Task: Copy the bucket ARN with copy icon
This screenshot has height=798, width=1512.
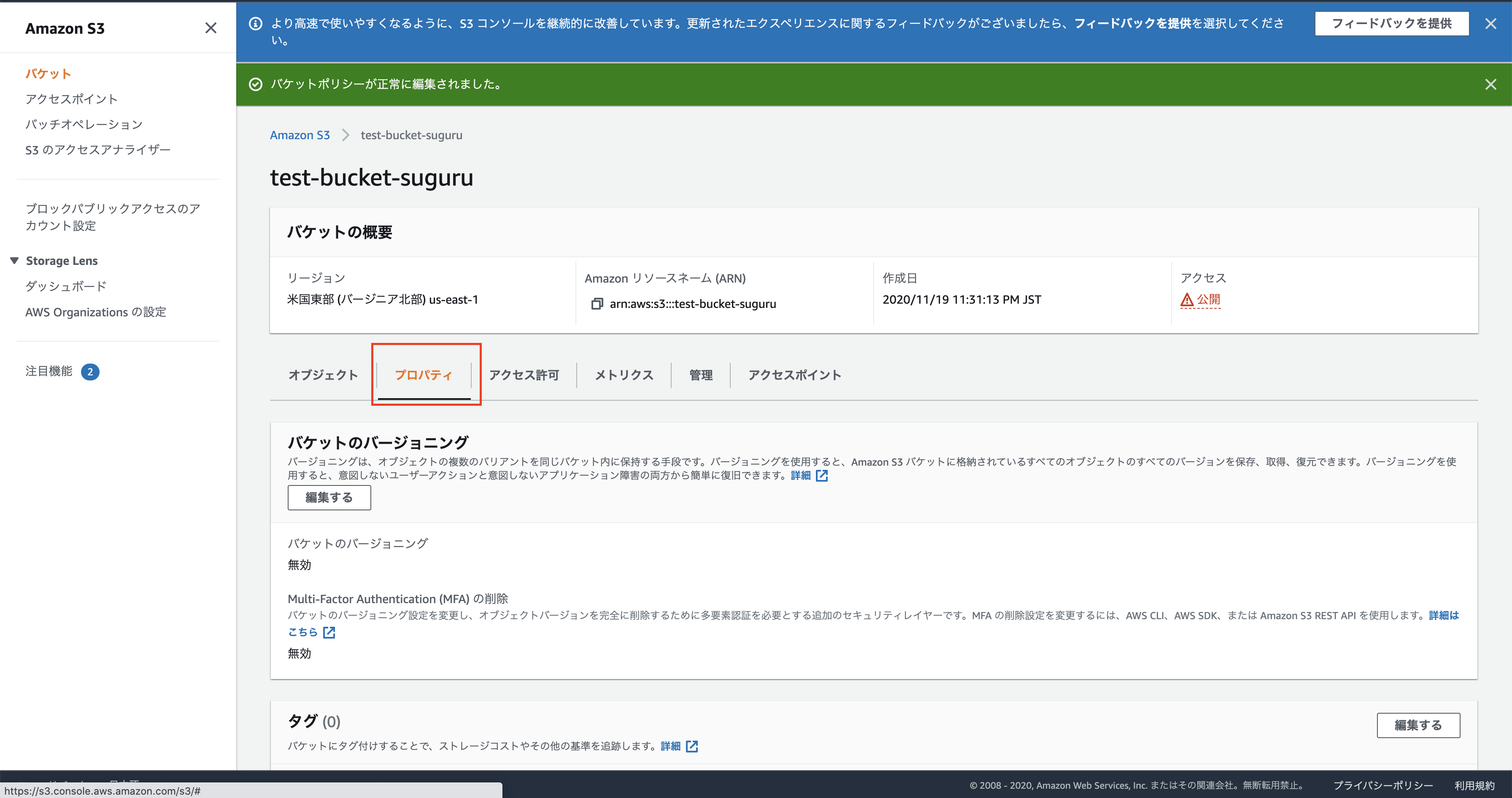Action: (x=597, y=304)
